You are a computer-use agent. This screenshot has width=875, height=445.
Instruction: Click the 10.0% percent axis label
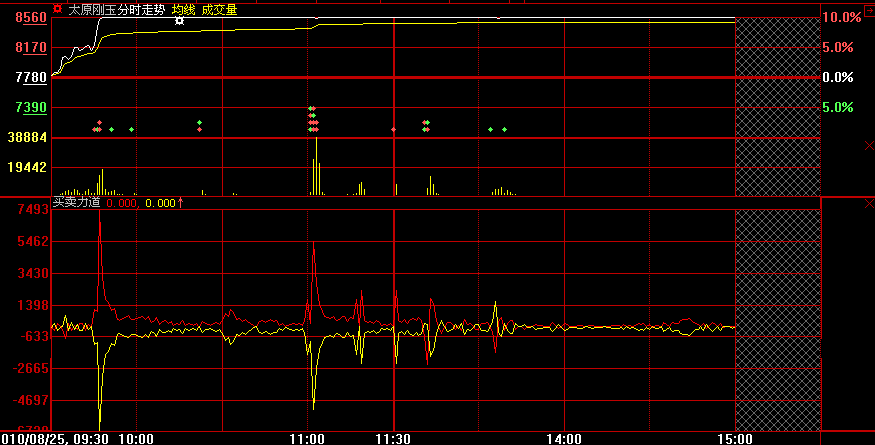click(x=842, y=17)
